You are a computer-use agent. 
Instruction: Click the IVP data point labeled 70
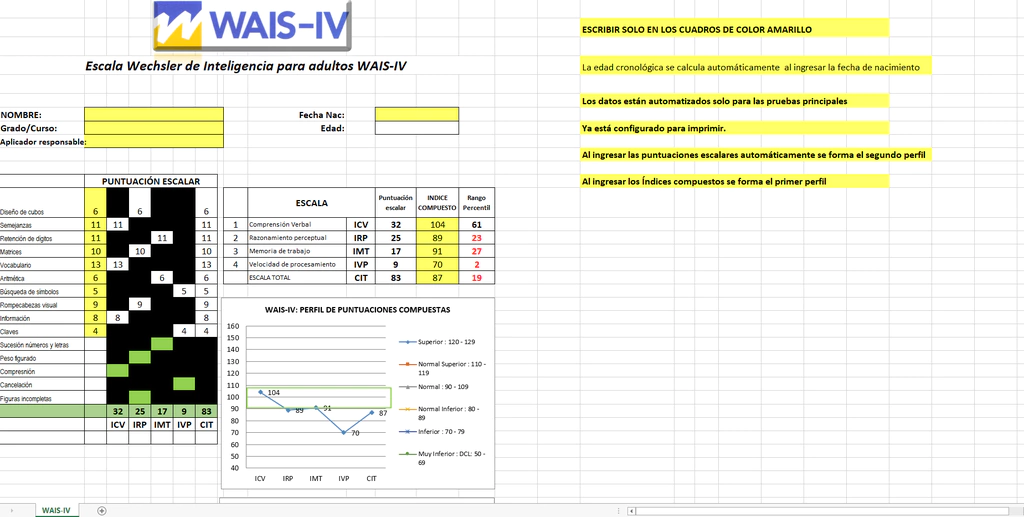pos(343,432)
